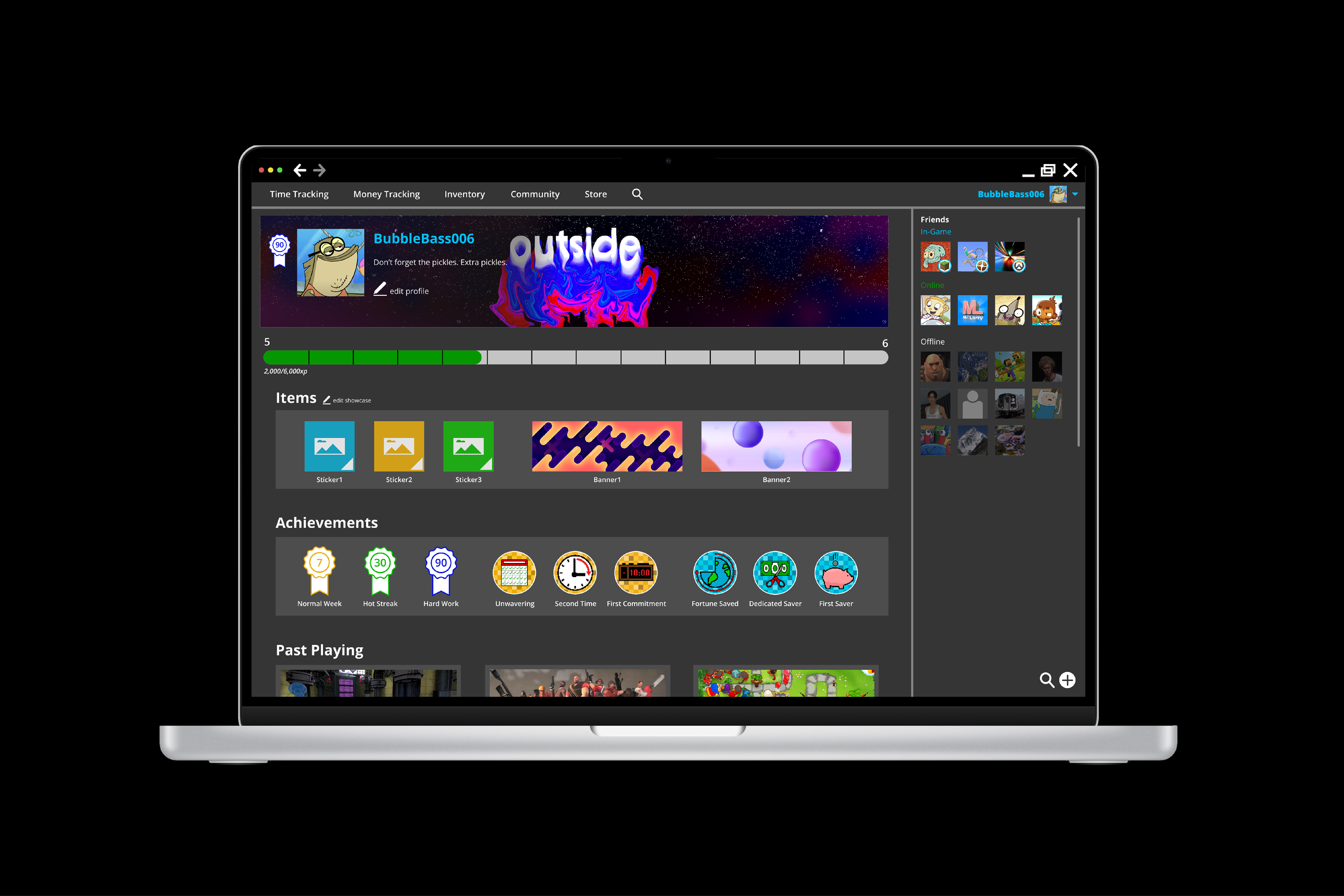The width and height of the screenshot is (1344, 896).
Task: Click the pencil icon beside edit profile
Action: 380,289
